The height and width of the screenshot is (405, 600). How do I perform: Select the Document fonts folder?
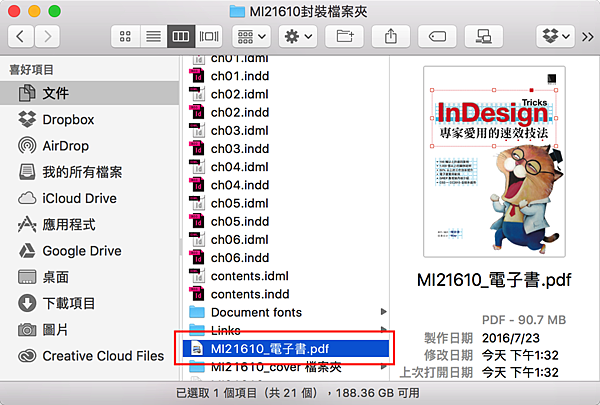(x=285, y=312)
